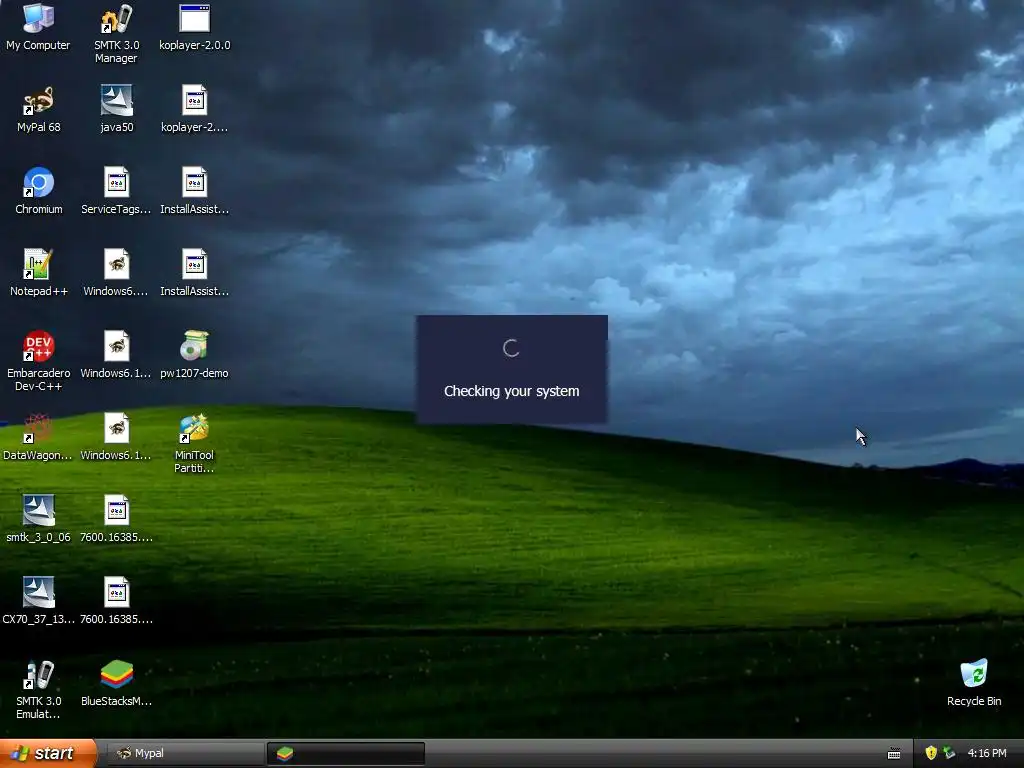Activate the BlueStacks taskbar button
The image size is (1024, 768).
point(345,753)
